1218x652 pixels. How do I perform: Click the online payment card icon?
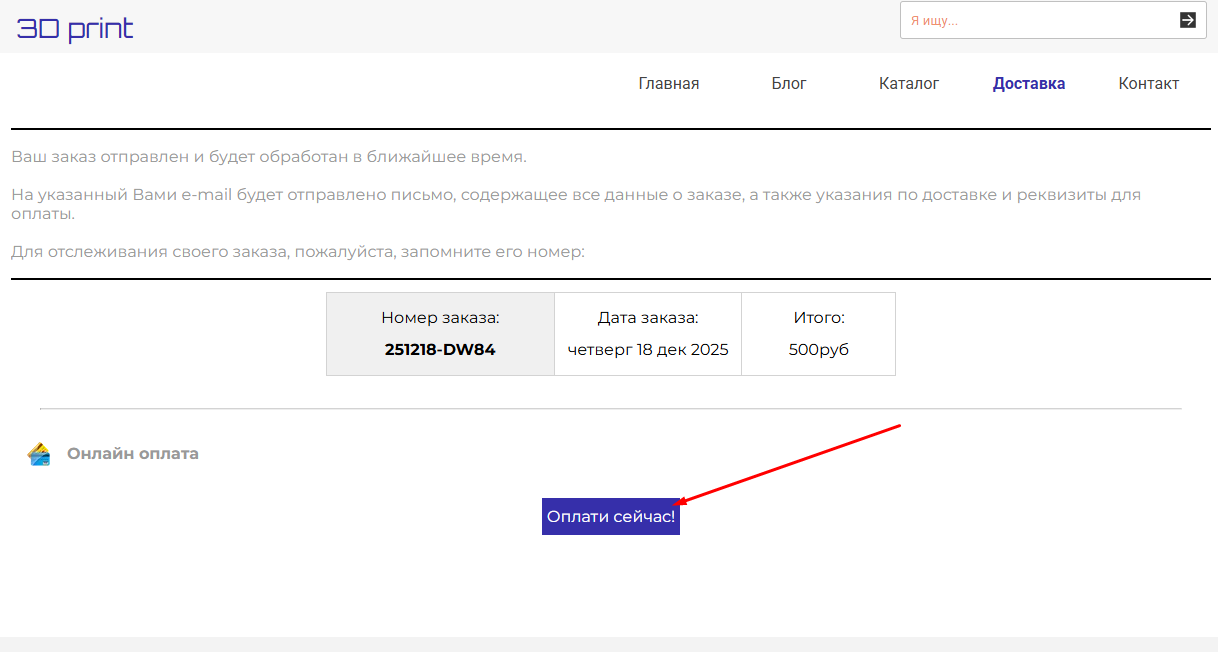point(40,454)
